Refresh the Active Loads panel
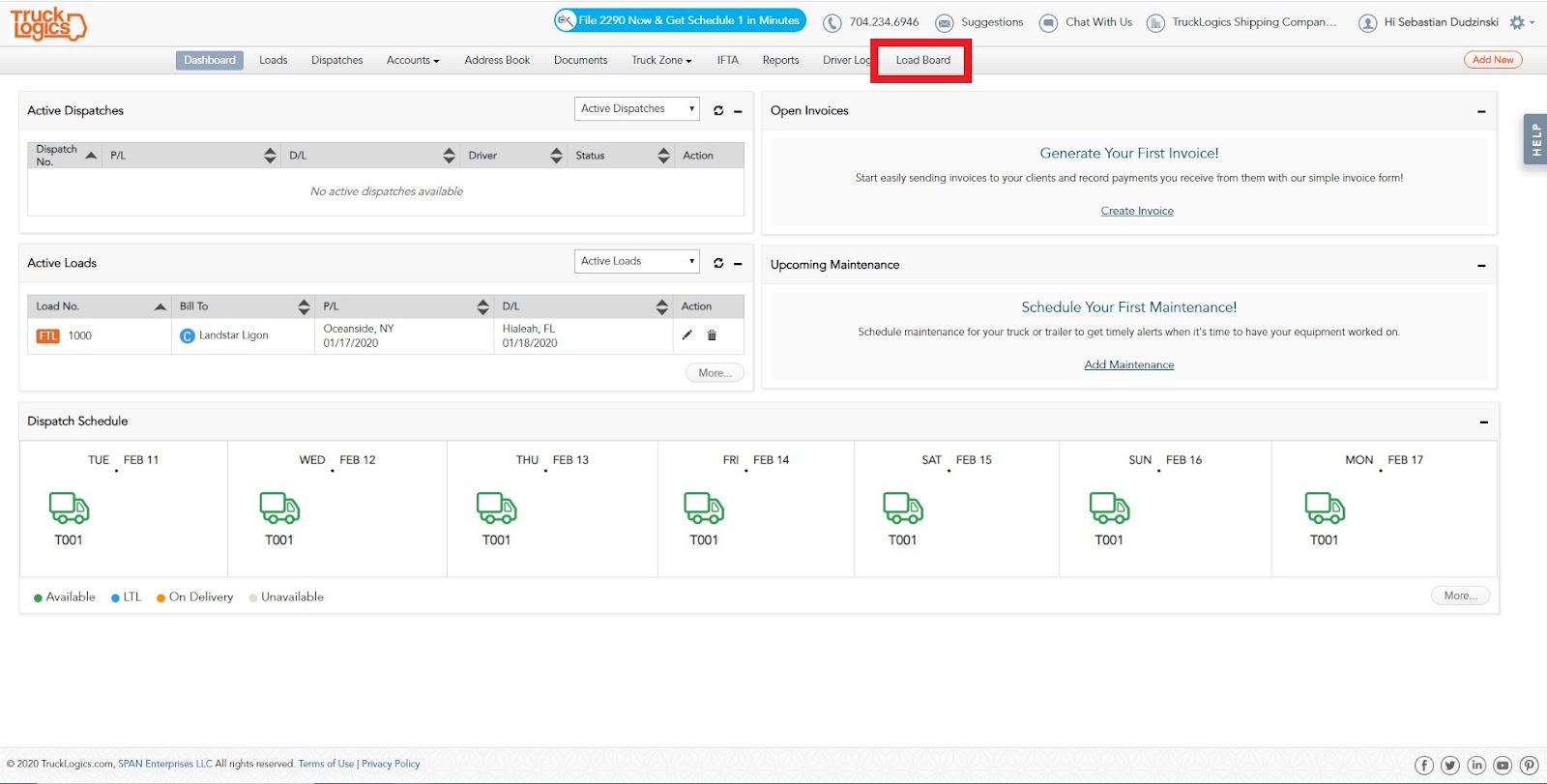Screen dimensions: 1547x784 [x=718, y=263]
